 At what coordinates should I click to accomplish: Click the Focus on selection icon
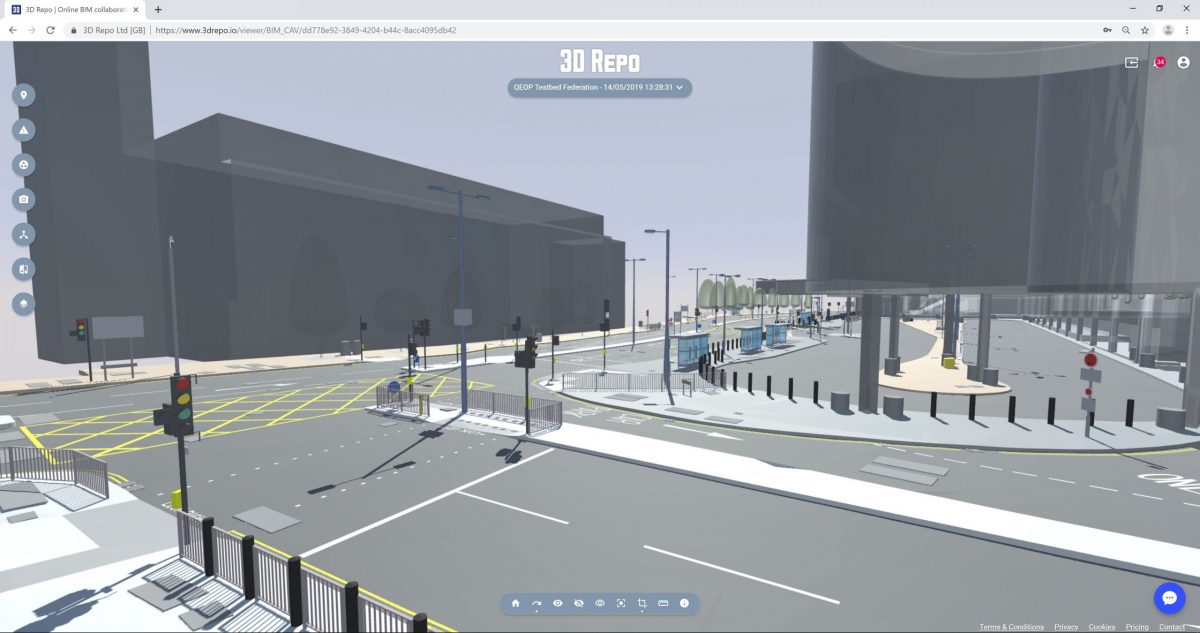point(621,603)
